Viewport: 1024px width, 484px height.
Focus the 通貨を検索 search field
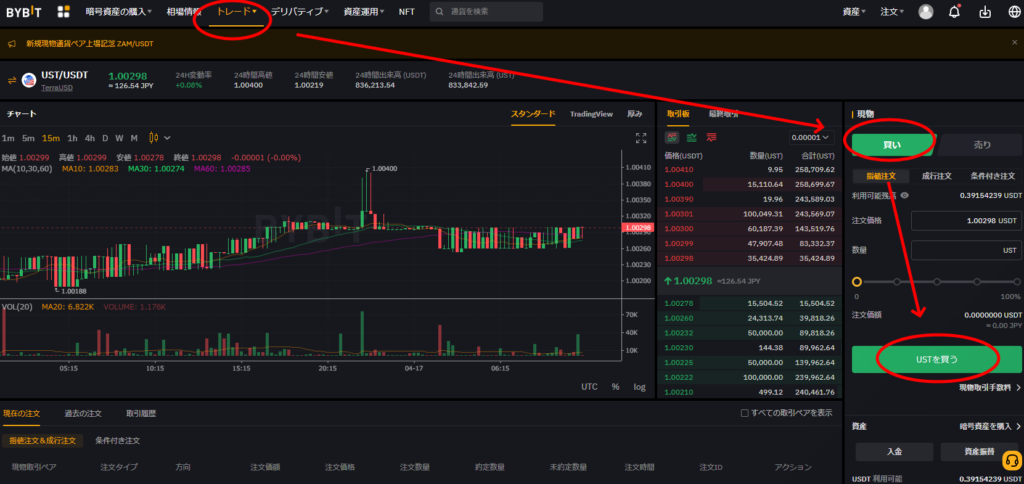tap(486, 12)
